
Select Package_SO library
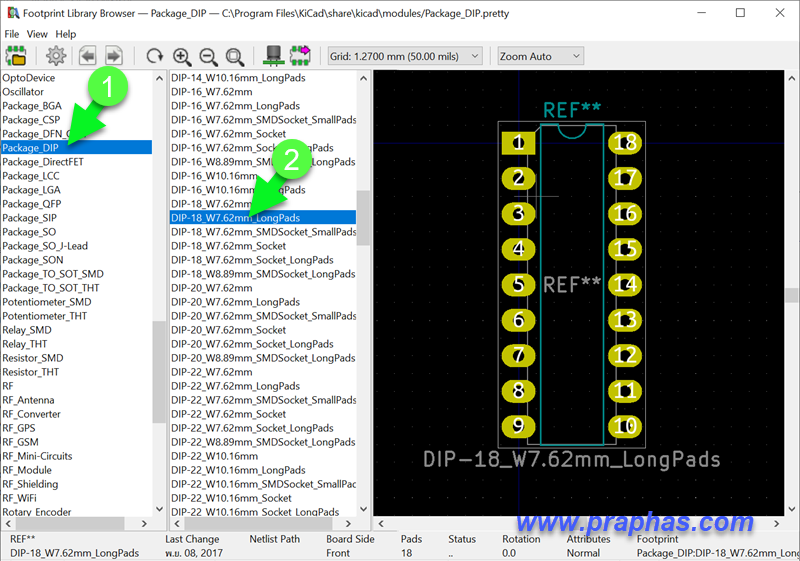click(29, 232)
